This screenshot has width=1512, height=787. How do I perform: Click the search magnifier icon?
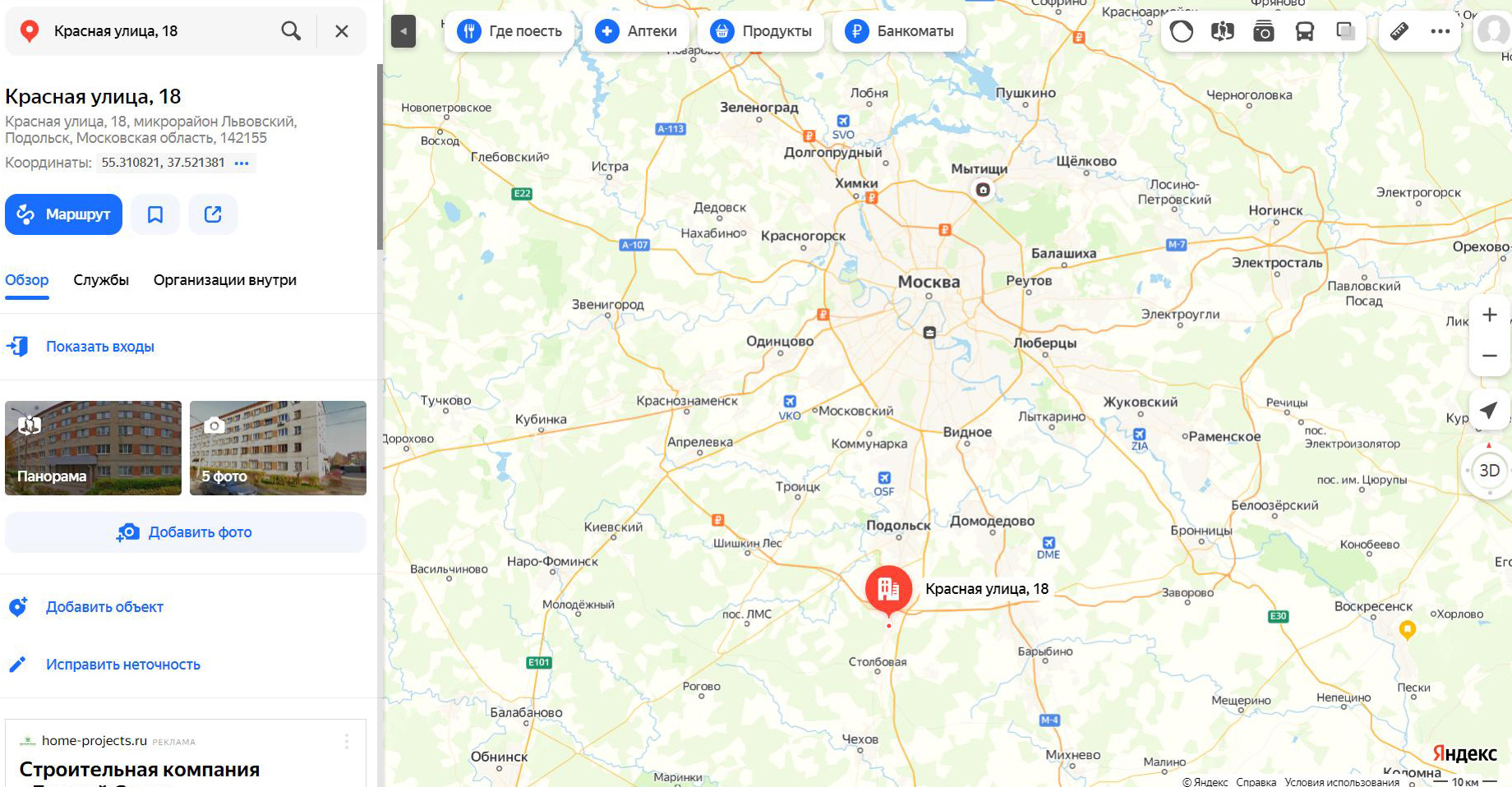point(291,31)
